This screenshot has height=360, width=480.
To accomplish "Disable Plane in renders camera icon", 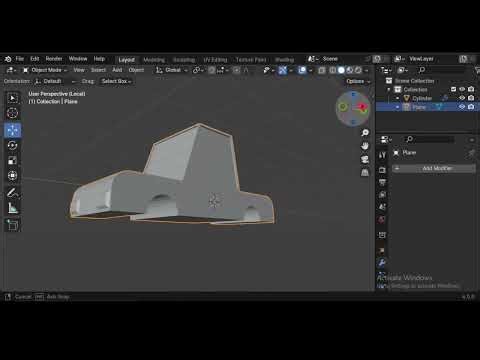I will (471, 107).
